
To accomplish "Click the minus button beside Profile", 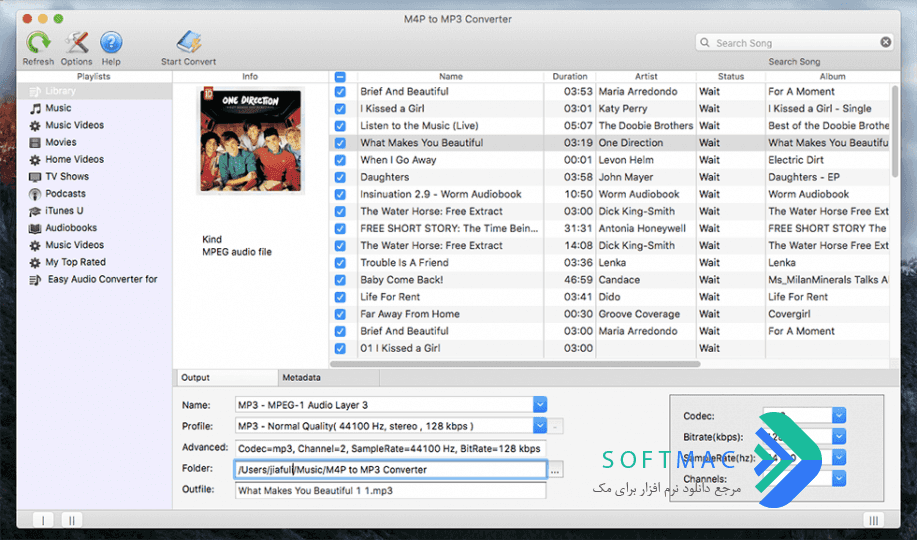I will click(555, 426).
